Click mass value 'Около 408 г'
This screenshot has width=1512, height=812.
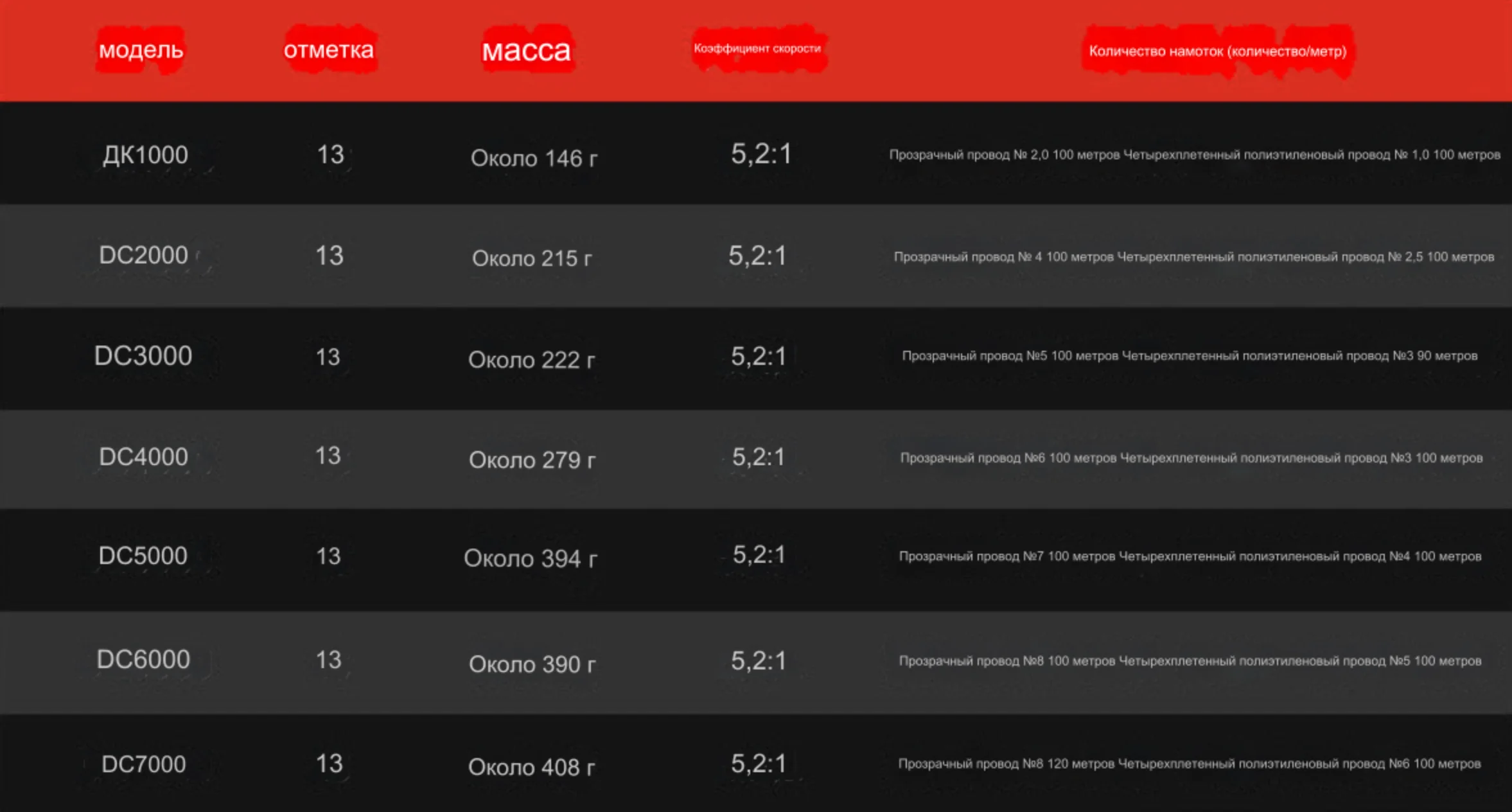531,767
